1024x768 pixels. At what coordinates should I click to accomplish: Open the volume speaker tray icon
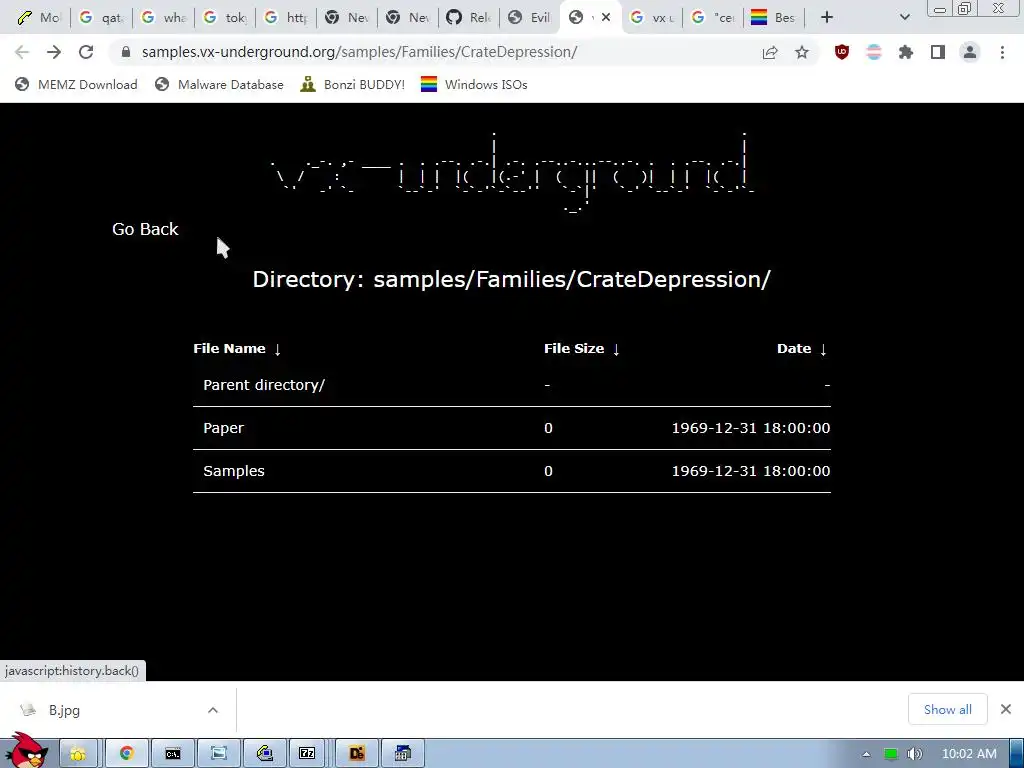click(915, 754)
